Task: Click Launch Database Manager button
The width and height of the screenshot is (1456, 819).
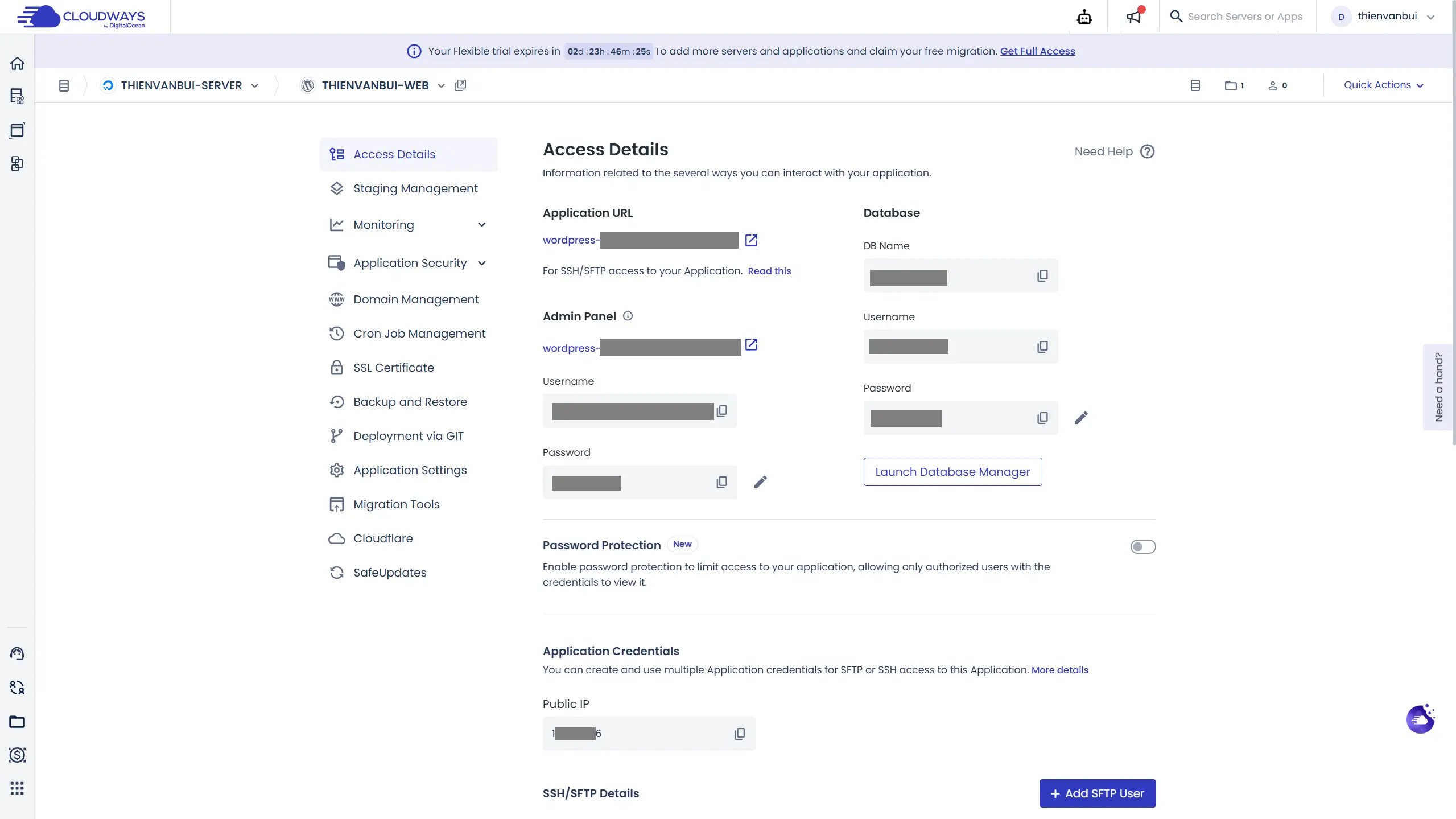Action: click(952, 472)
